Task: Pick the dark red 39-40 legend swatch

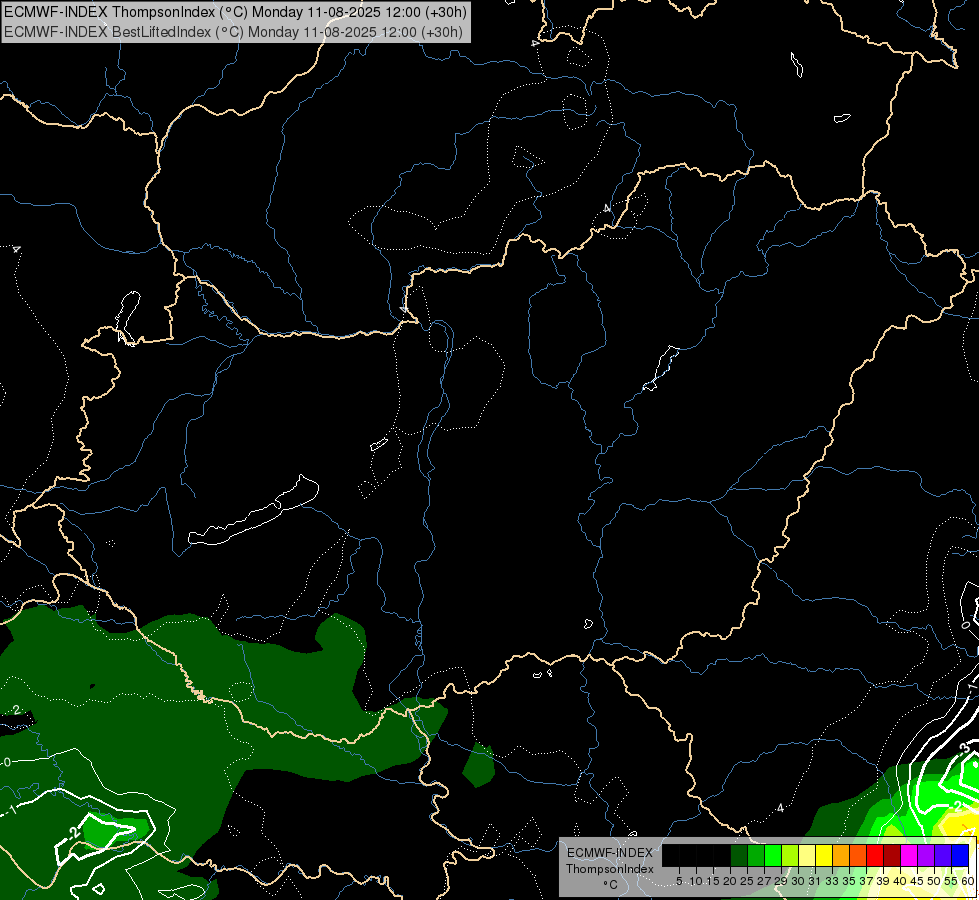Action: [892, 855]
